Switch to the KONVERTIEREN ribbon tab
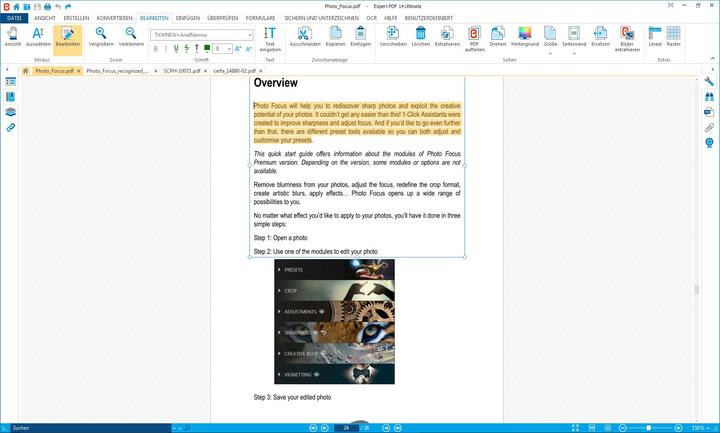The height and width of the screenshot is (433, 720). click(114, 18)
